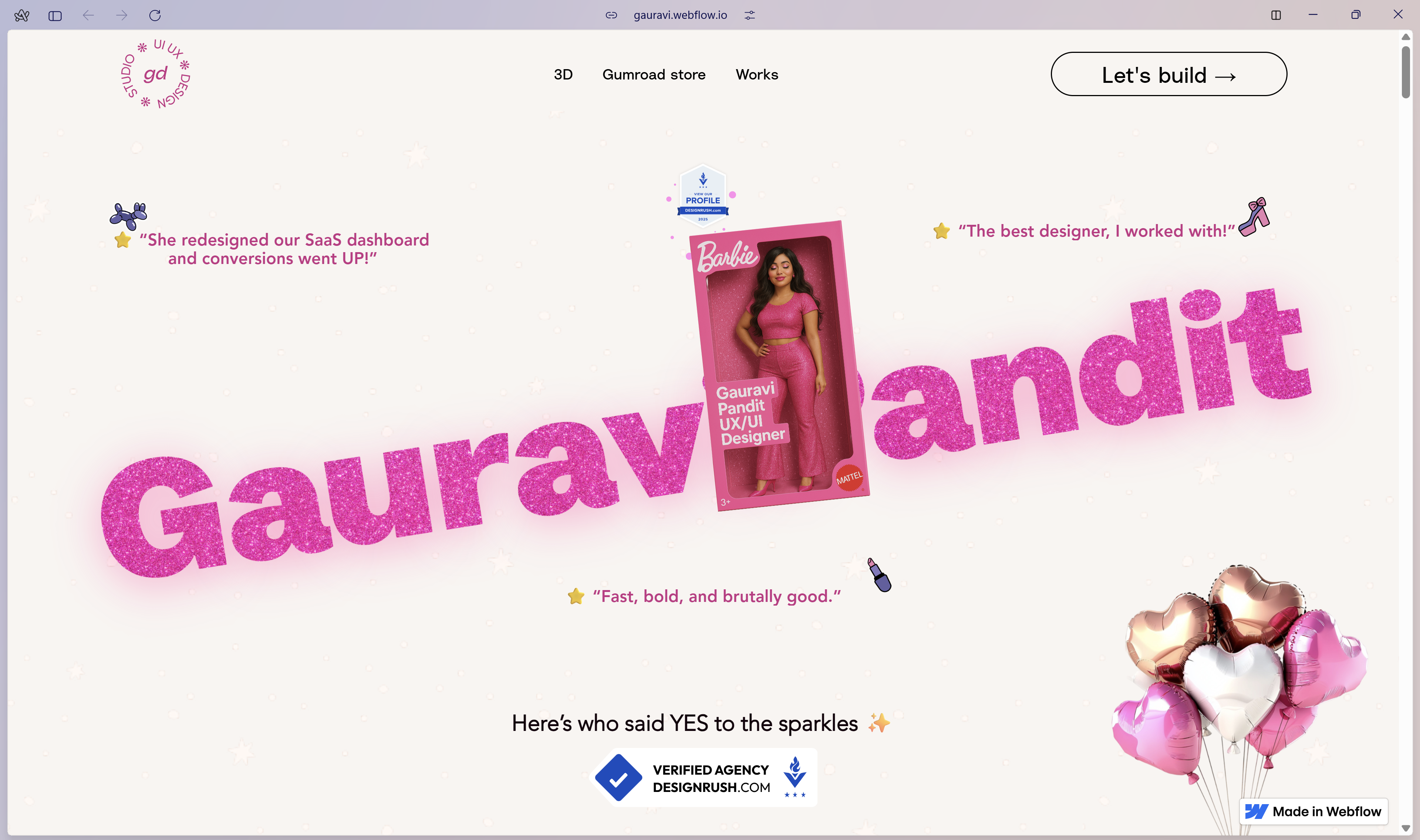Click the split view icon
The height and width of the screenshot is (840, 1420).
1276,15
